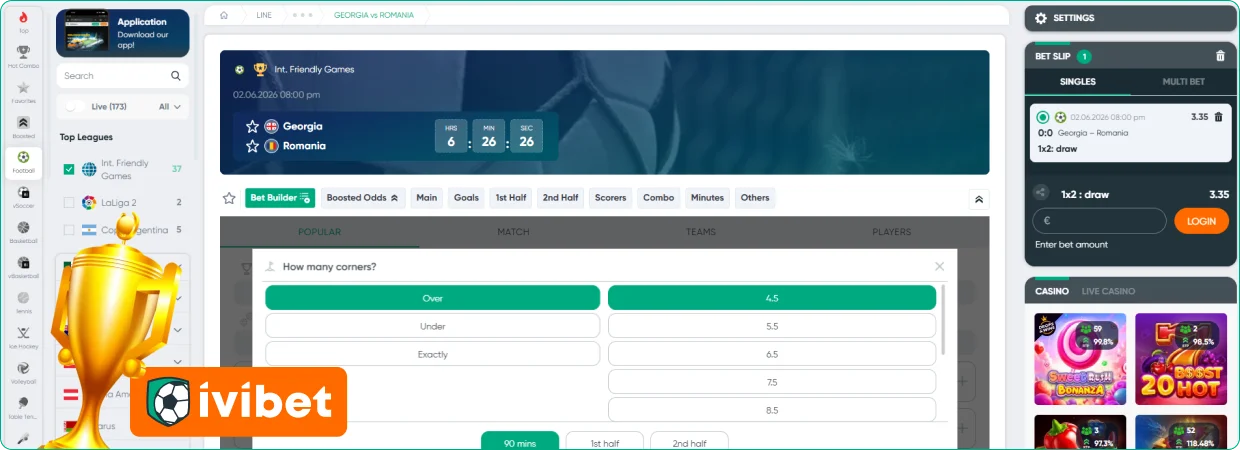Click the search magnifier icon
Viewport: 1240px width, 450px height.
176,76
